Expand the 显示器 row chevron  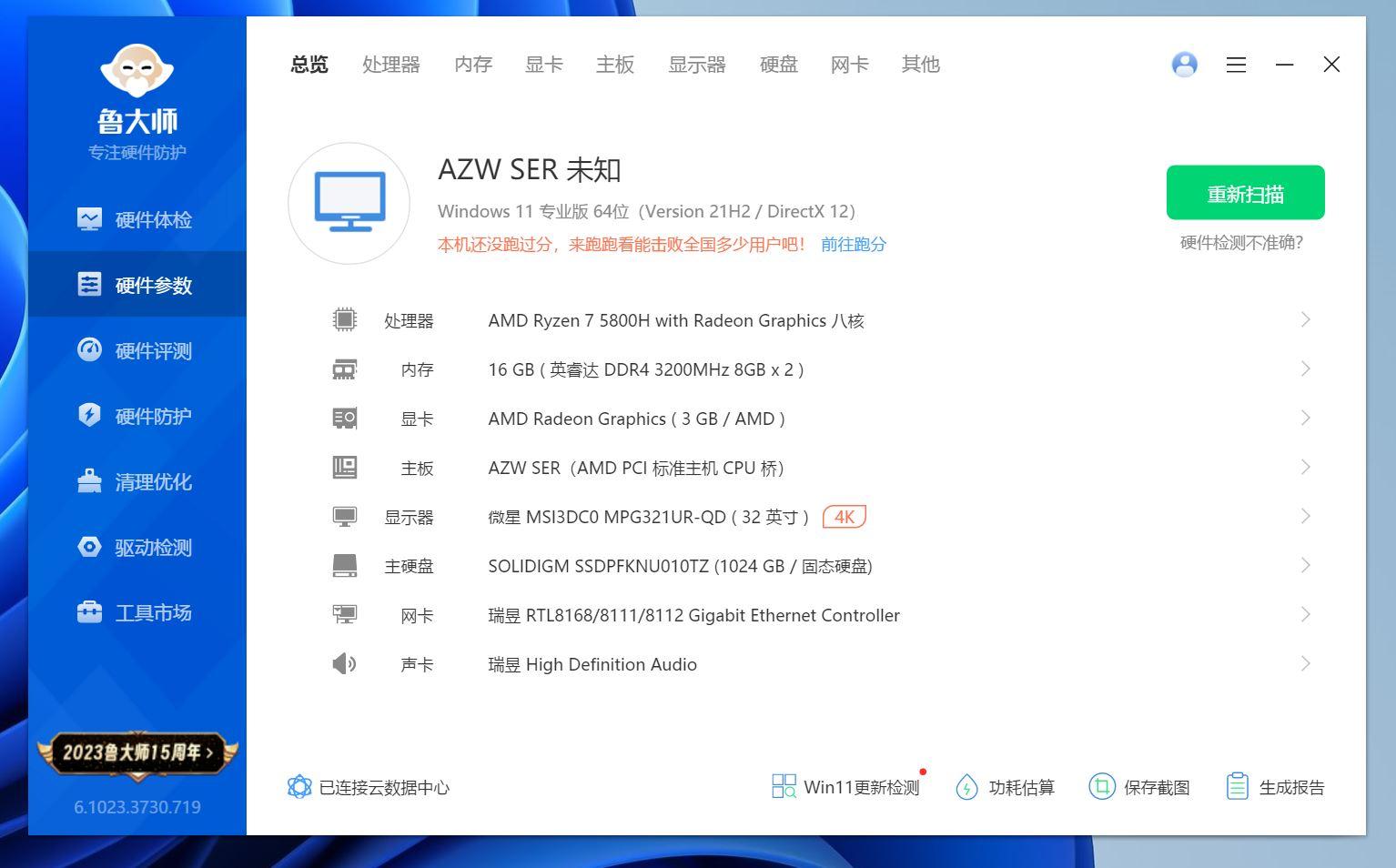pyautogui.click(x=1305, y=516)
